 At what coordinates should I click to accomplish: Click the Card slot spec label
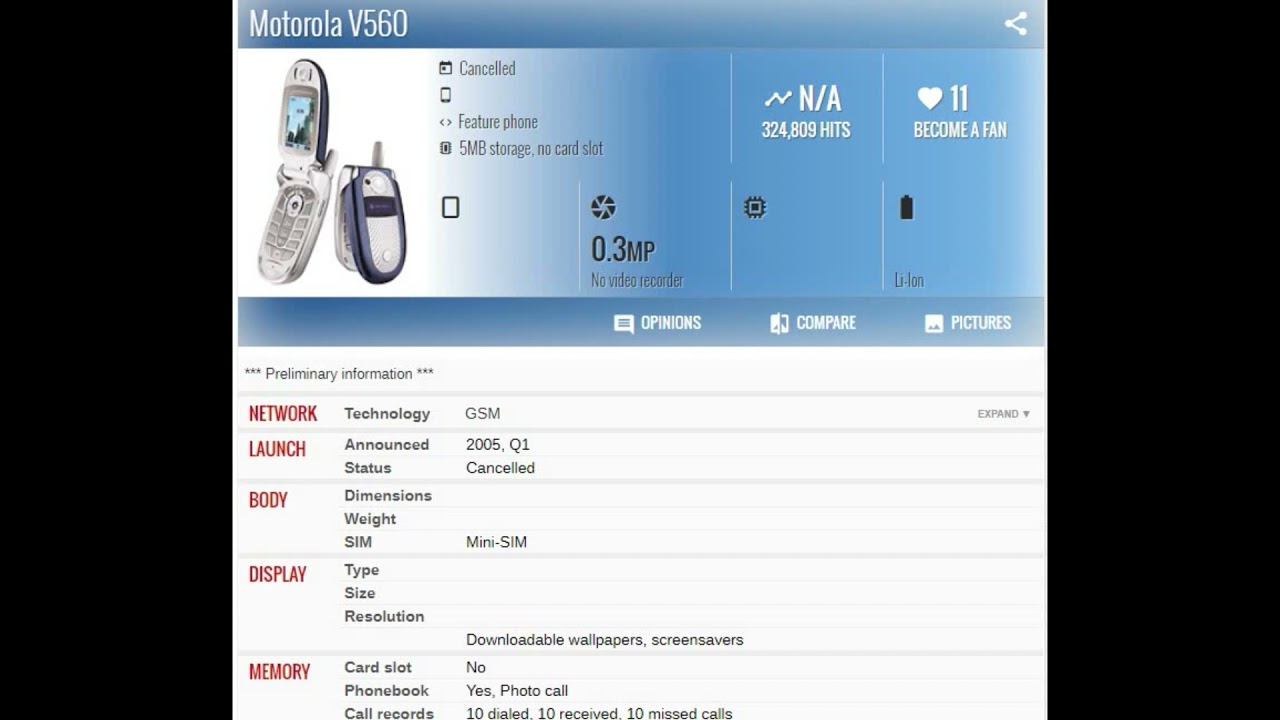click(x=378, y=667)
